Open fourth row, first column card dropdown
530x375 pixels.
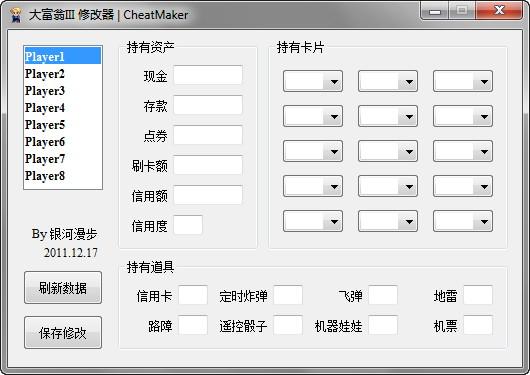coord(313,186)
